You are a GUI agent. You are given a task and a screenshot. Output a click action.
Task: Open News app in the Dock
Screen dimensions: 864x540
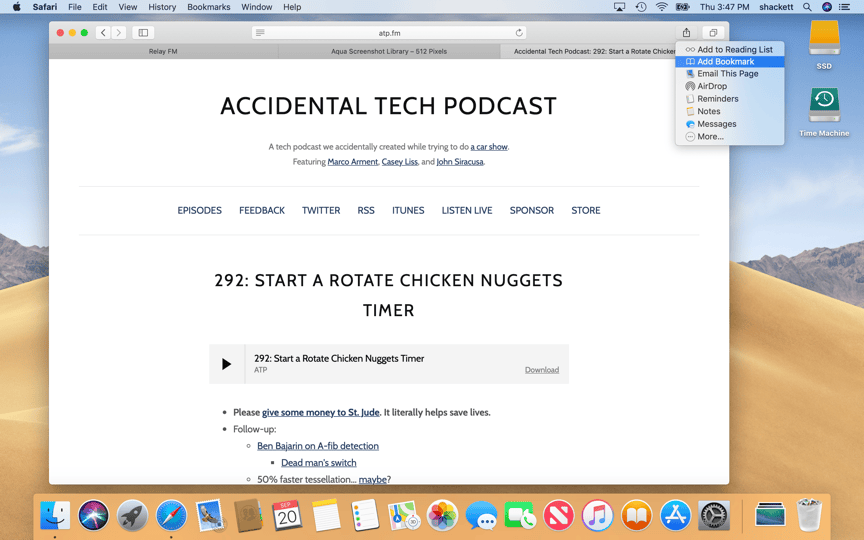pyautogui.click(x=559, y=516)
